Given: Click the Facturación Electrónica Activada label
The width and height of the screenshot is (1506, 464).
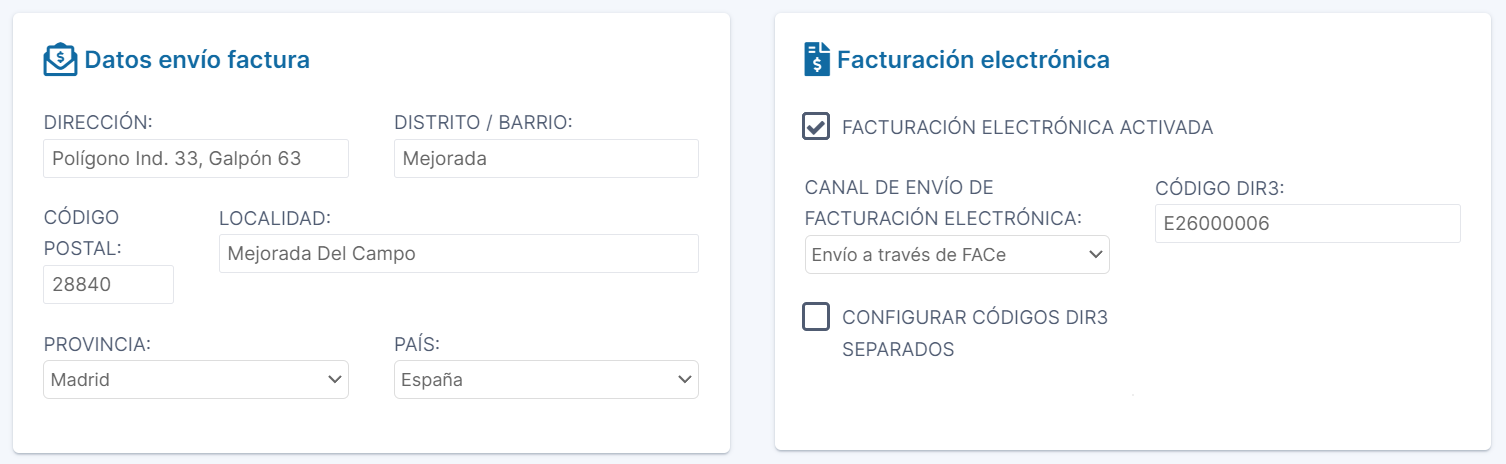Looking at the screenshot, I should click(1027, 128).
